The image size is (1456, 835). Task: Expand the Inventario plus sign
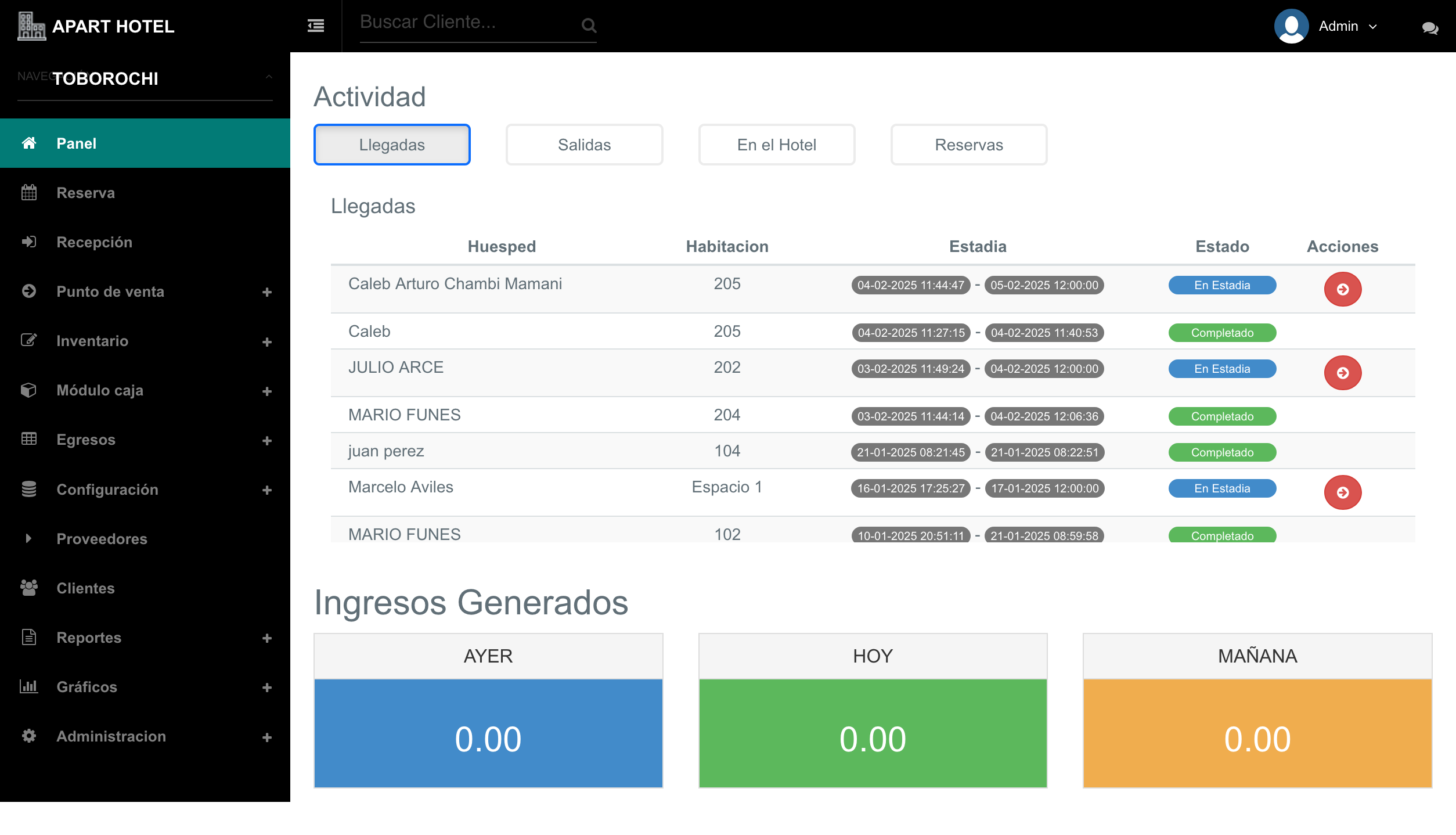click(267, 342)
